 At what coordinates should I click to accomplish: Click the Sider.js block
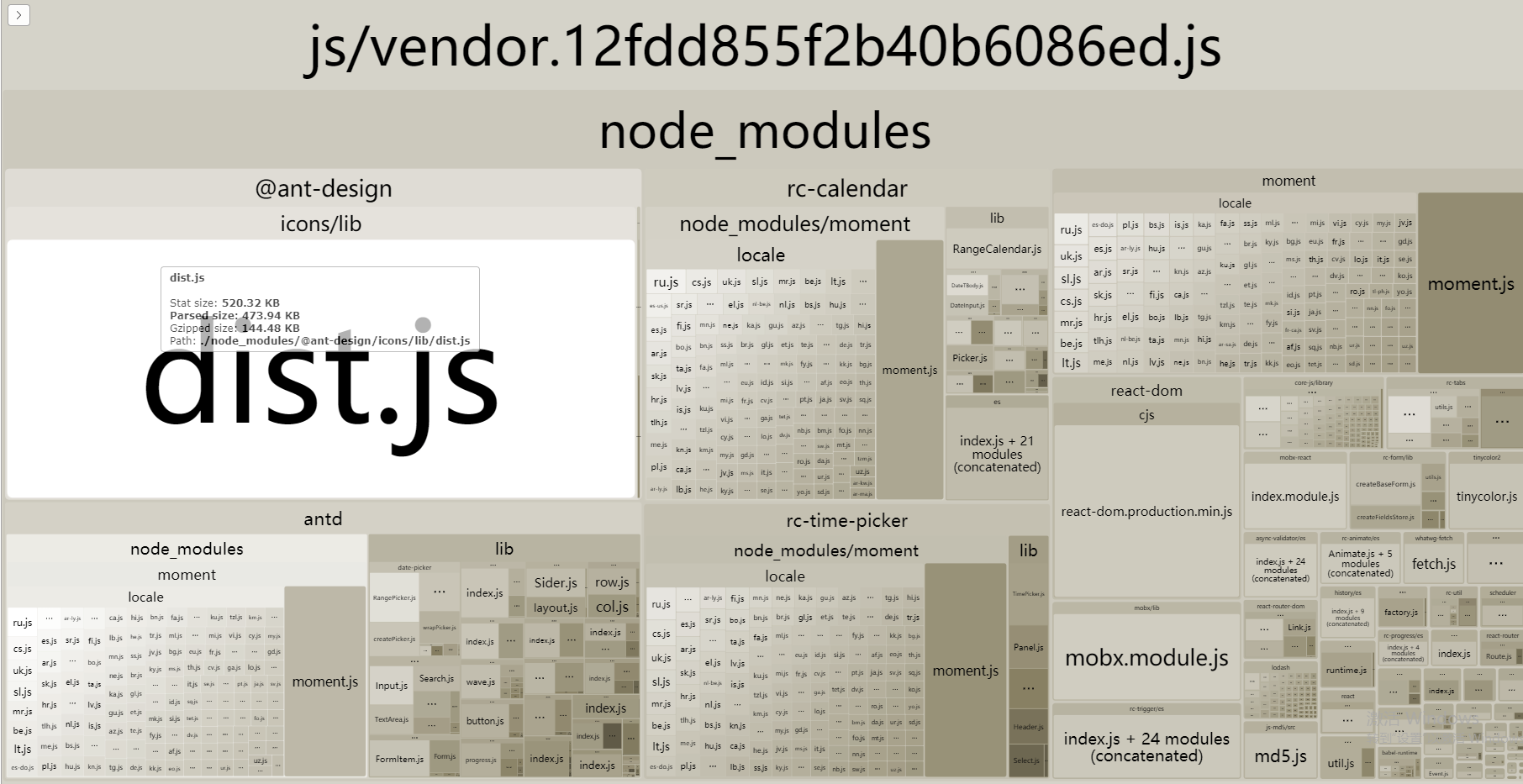pos(556,582)
